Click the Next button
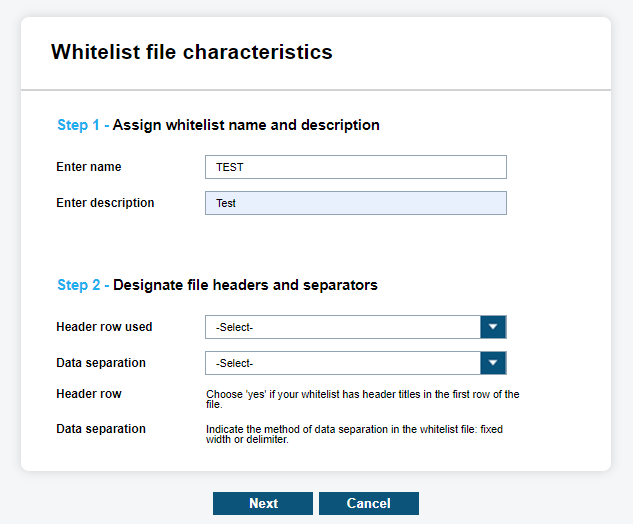The image size is (633, 524). pyautogui.click(x=263, y=503)
